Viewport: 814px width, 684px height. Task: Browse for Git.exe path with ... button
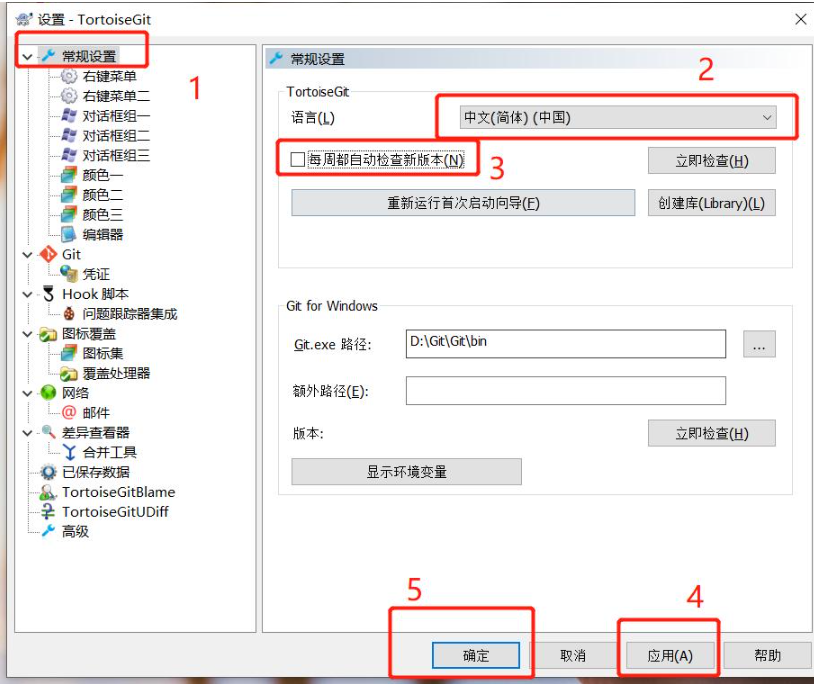coord(759,344)
